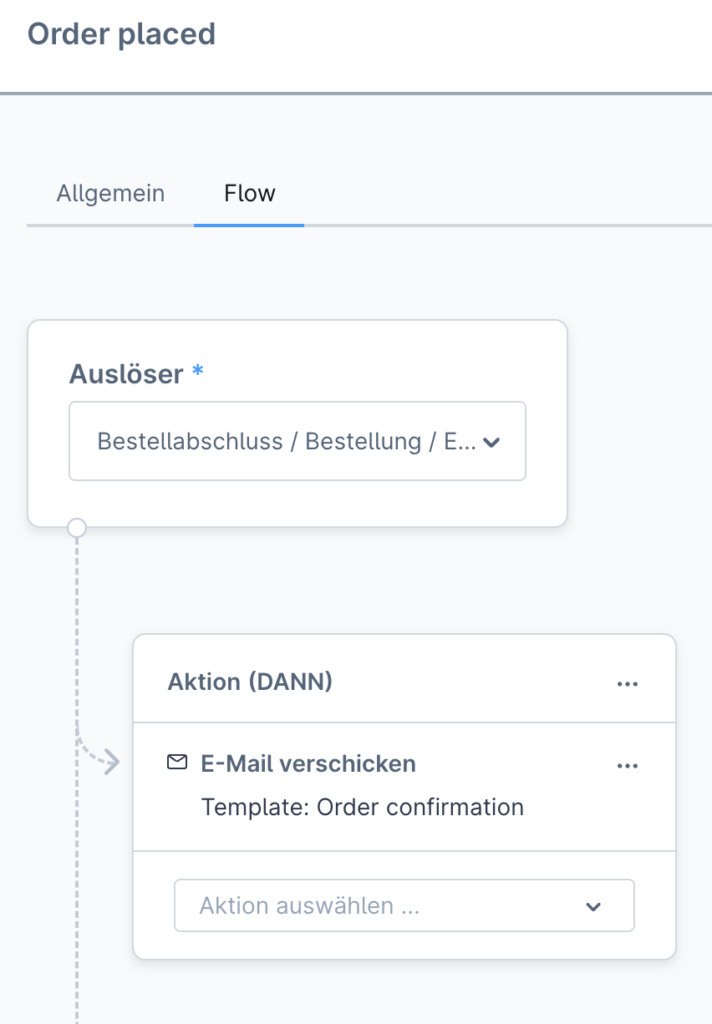Click the curved dashed arrow pointing to action
Viewport: 712px width, 1024px height.
(99, 751)
